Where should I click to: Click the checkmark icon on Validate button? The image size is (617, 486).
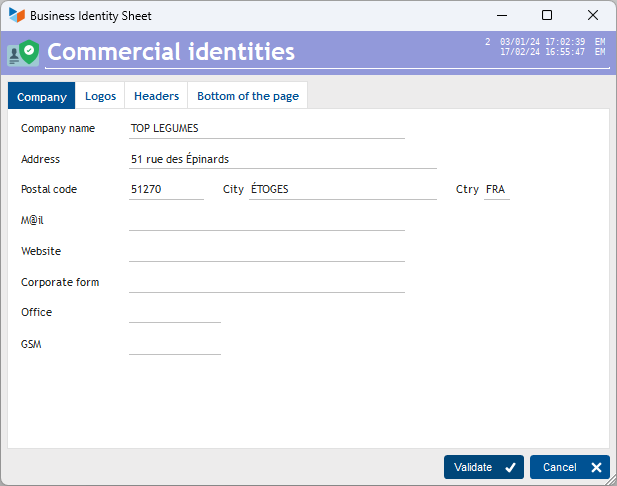click(x=510, y=468)
